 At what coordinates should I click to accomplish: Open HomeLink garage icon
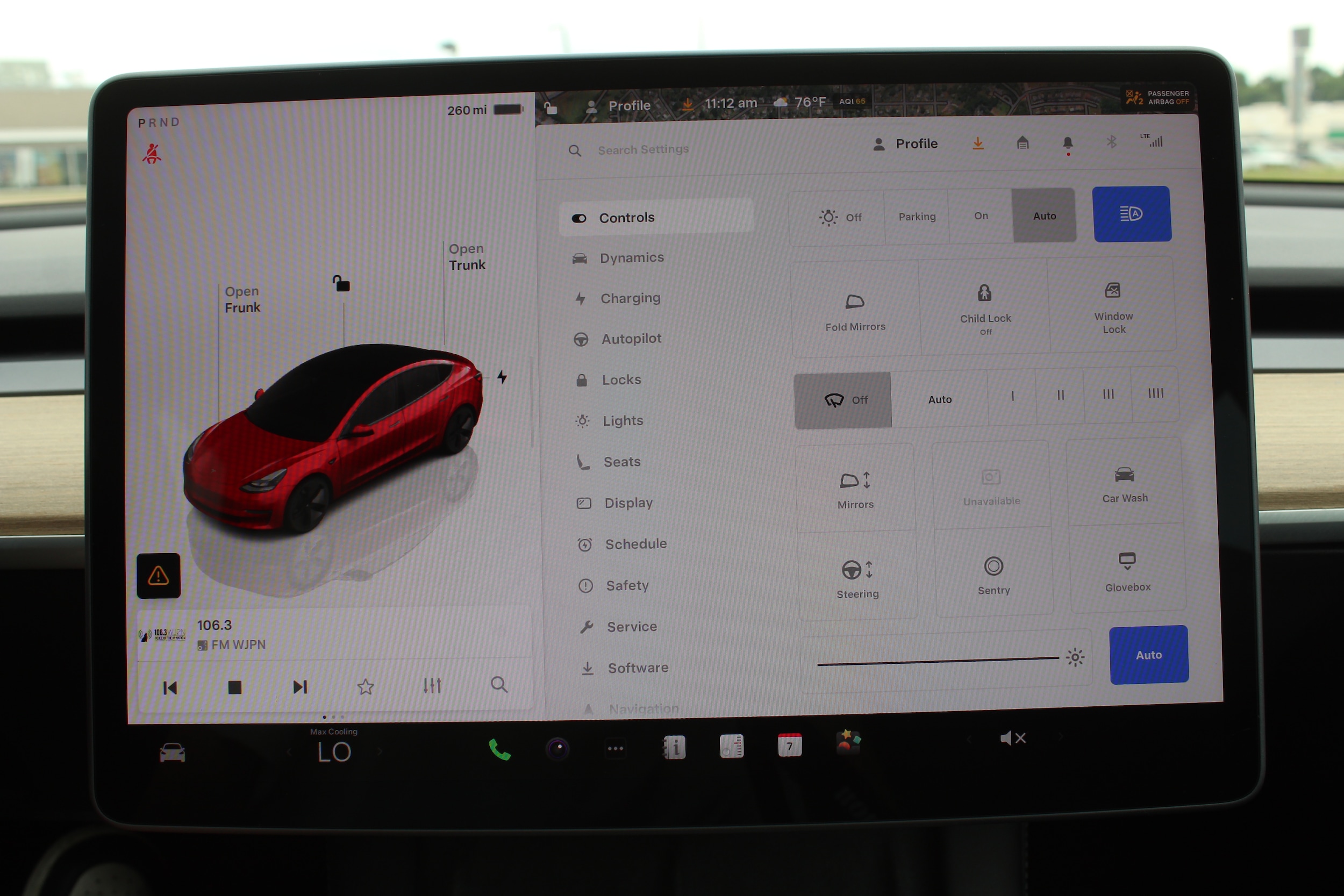point(1023,143)
